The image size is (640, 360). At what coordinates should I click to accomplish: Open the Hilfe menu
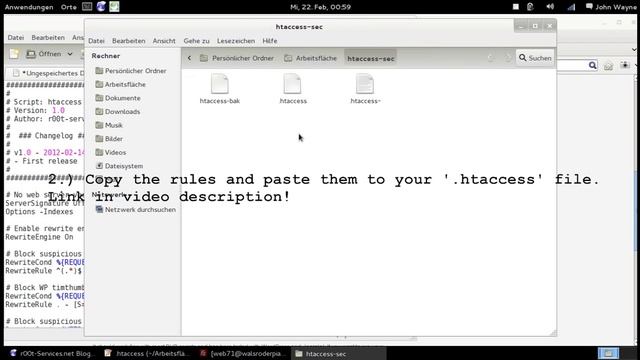click(270, 41)
